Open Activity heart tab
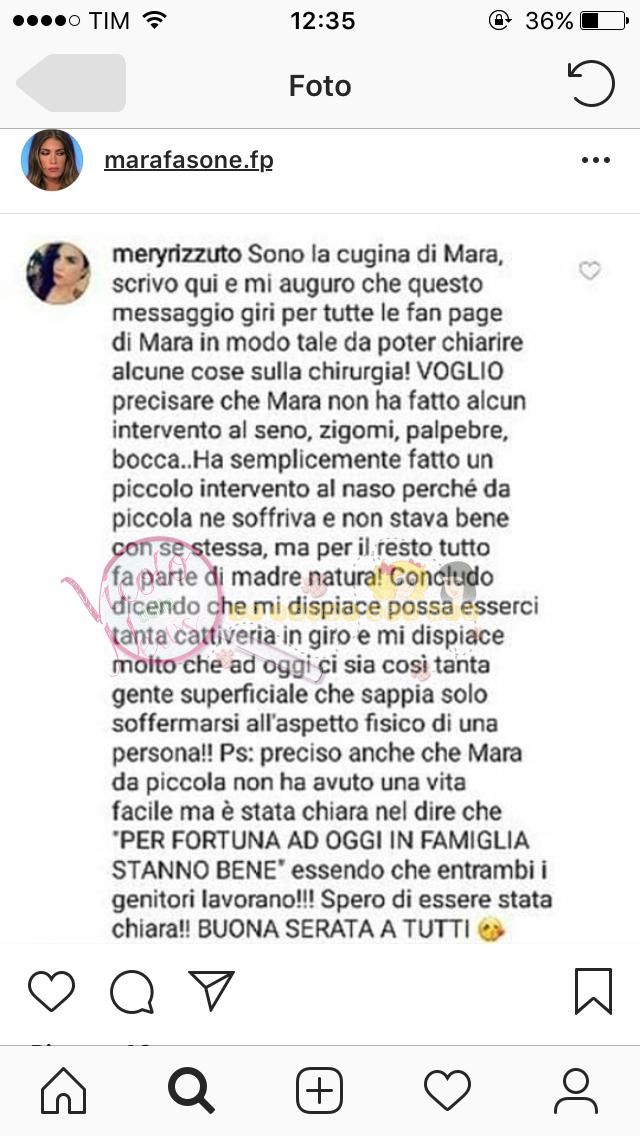640x1136 pixels. click(x=447, y=1090)
